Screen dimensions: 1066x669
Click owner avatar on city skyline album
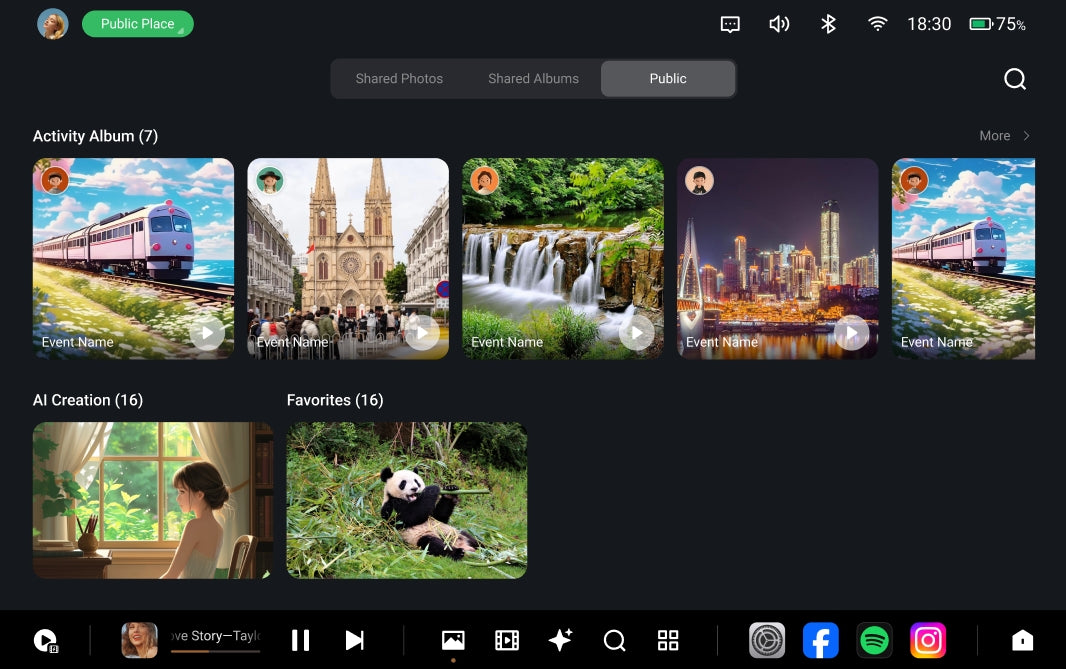coord(699,180)
